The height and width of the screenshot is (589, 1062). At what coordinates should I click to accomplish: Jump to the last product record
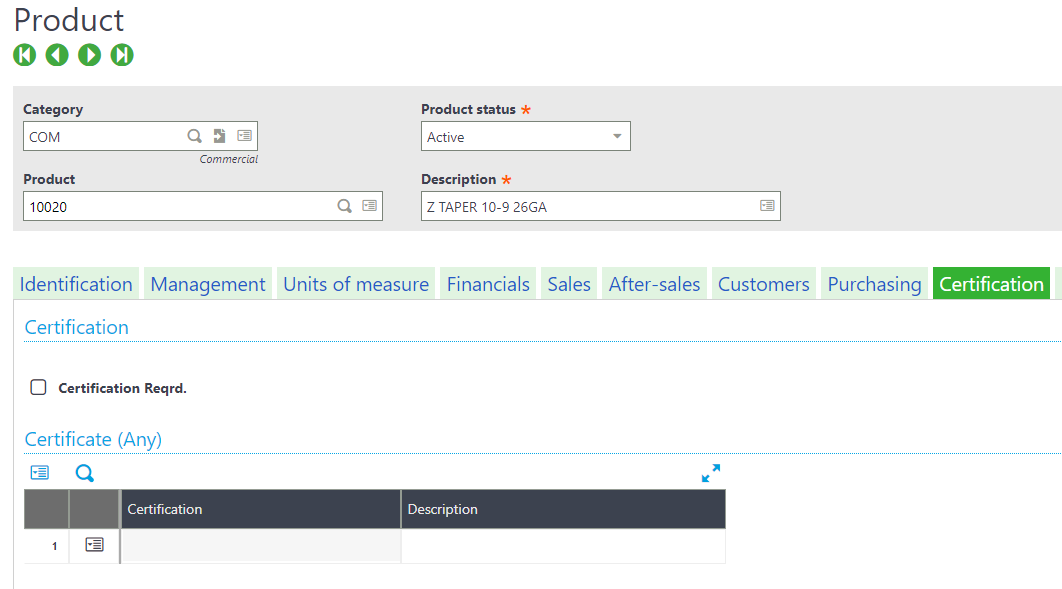coord(122,55)
